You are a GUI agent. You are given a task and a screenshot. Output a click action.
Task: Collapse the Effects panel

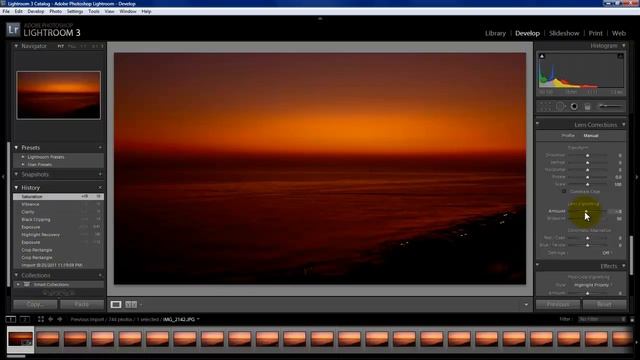coord(624,266)
